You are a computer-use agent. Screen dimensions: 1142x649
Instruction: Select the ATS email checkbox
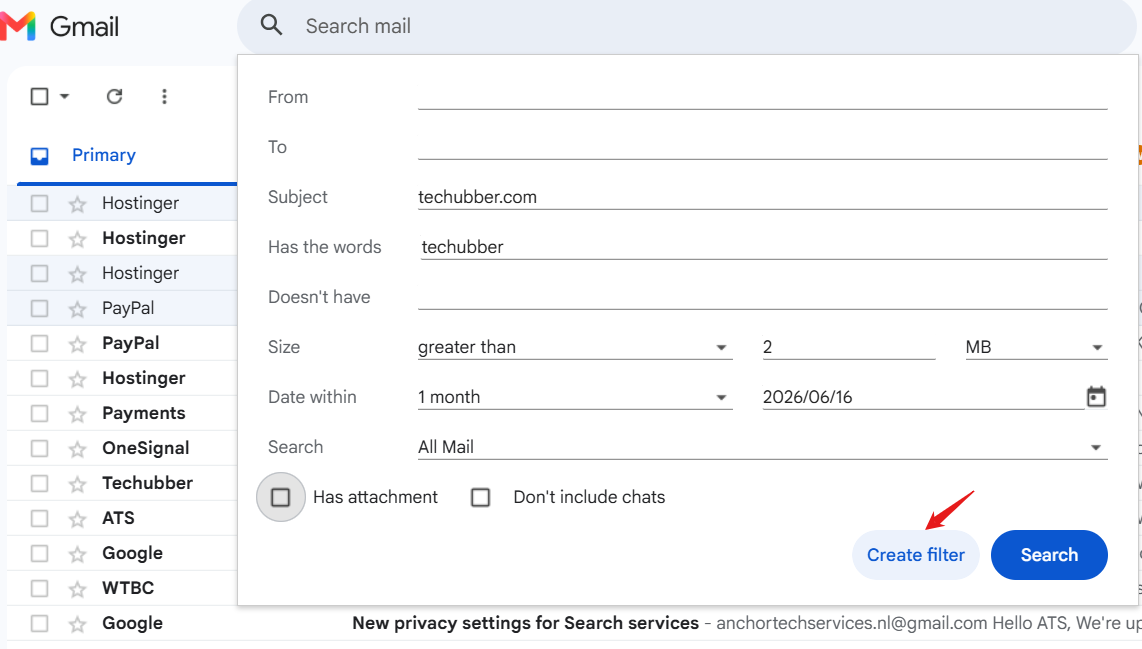39,518
